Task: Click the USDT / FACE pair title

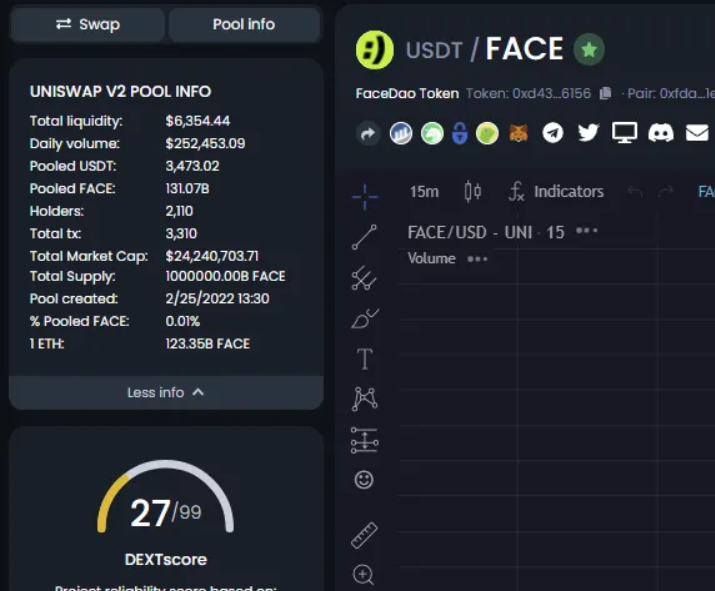Action: tap(484, 49)
